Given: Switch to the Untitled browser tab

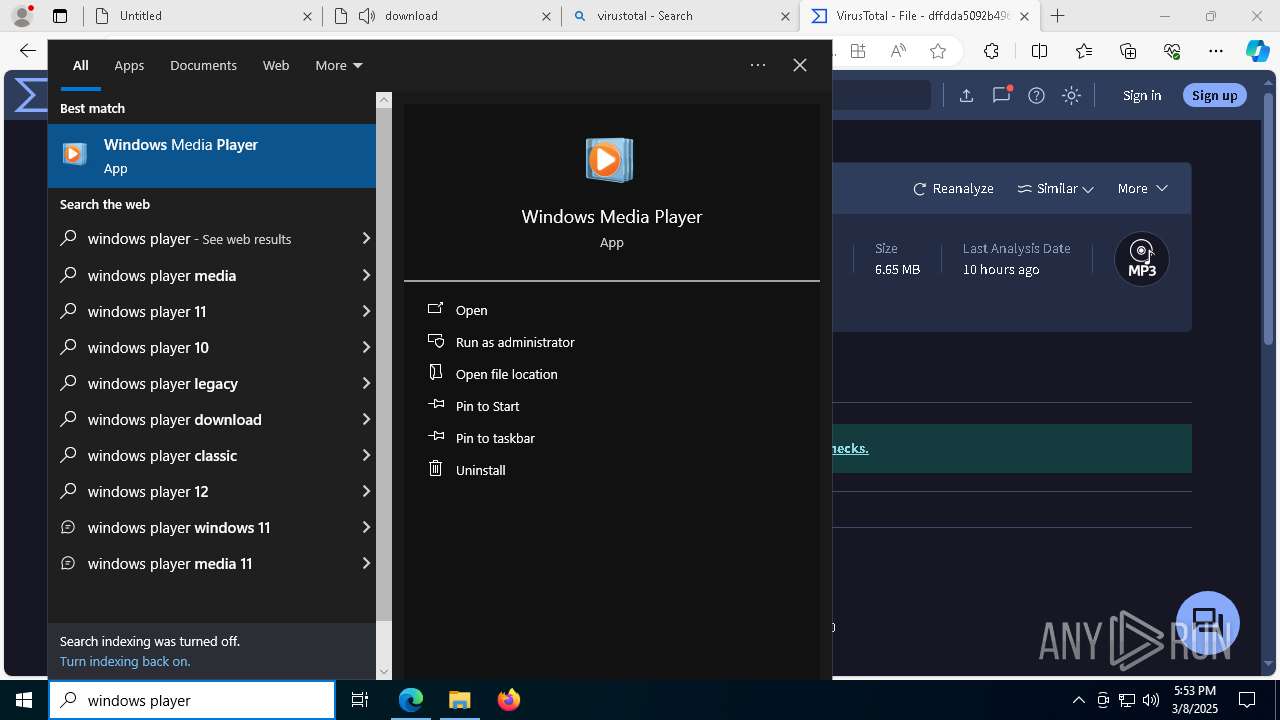Looking at the screenshot, I should (203, 16).
